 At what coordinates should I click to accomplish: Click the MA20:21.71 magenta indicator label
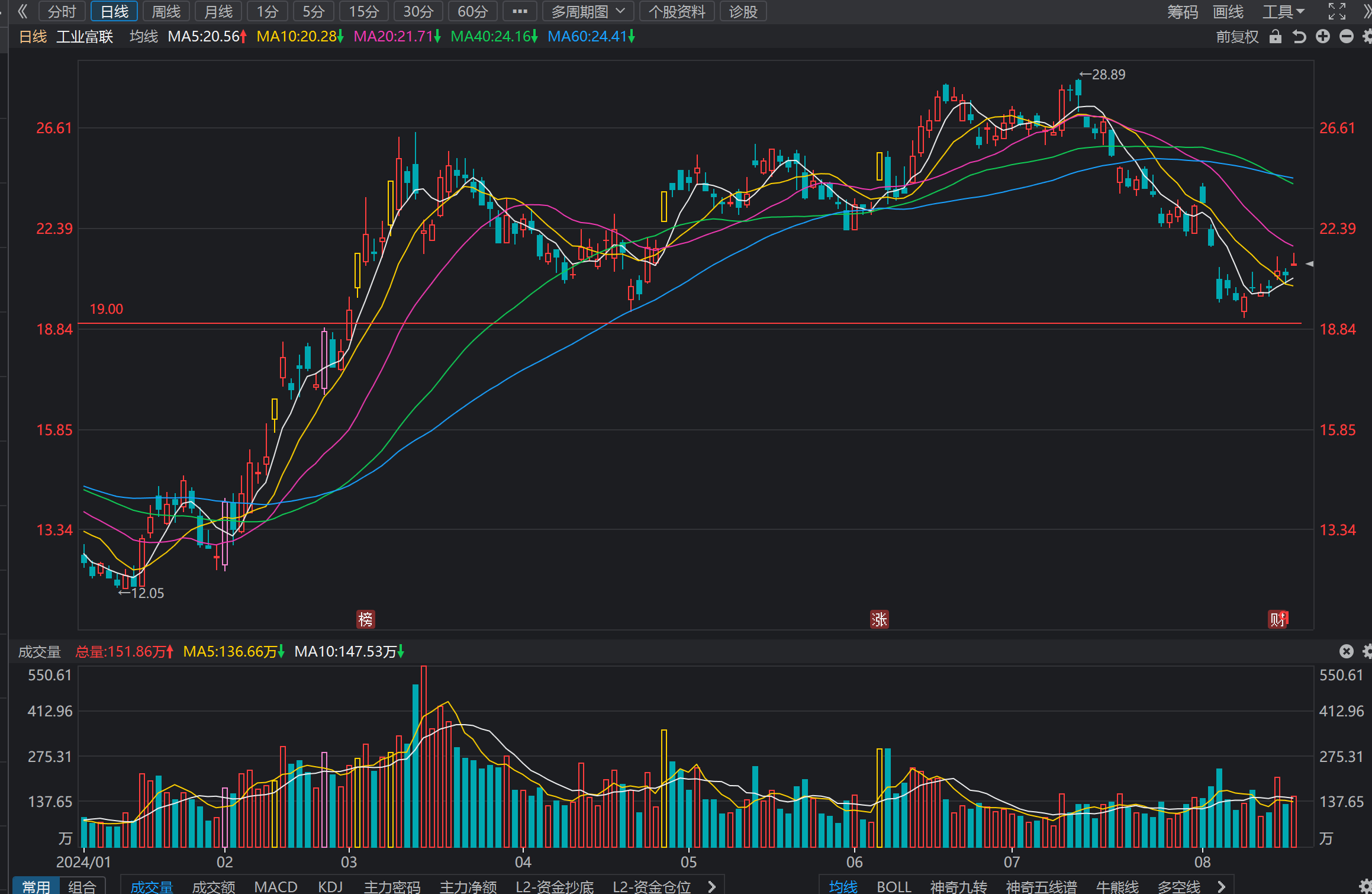click(397, 37)
